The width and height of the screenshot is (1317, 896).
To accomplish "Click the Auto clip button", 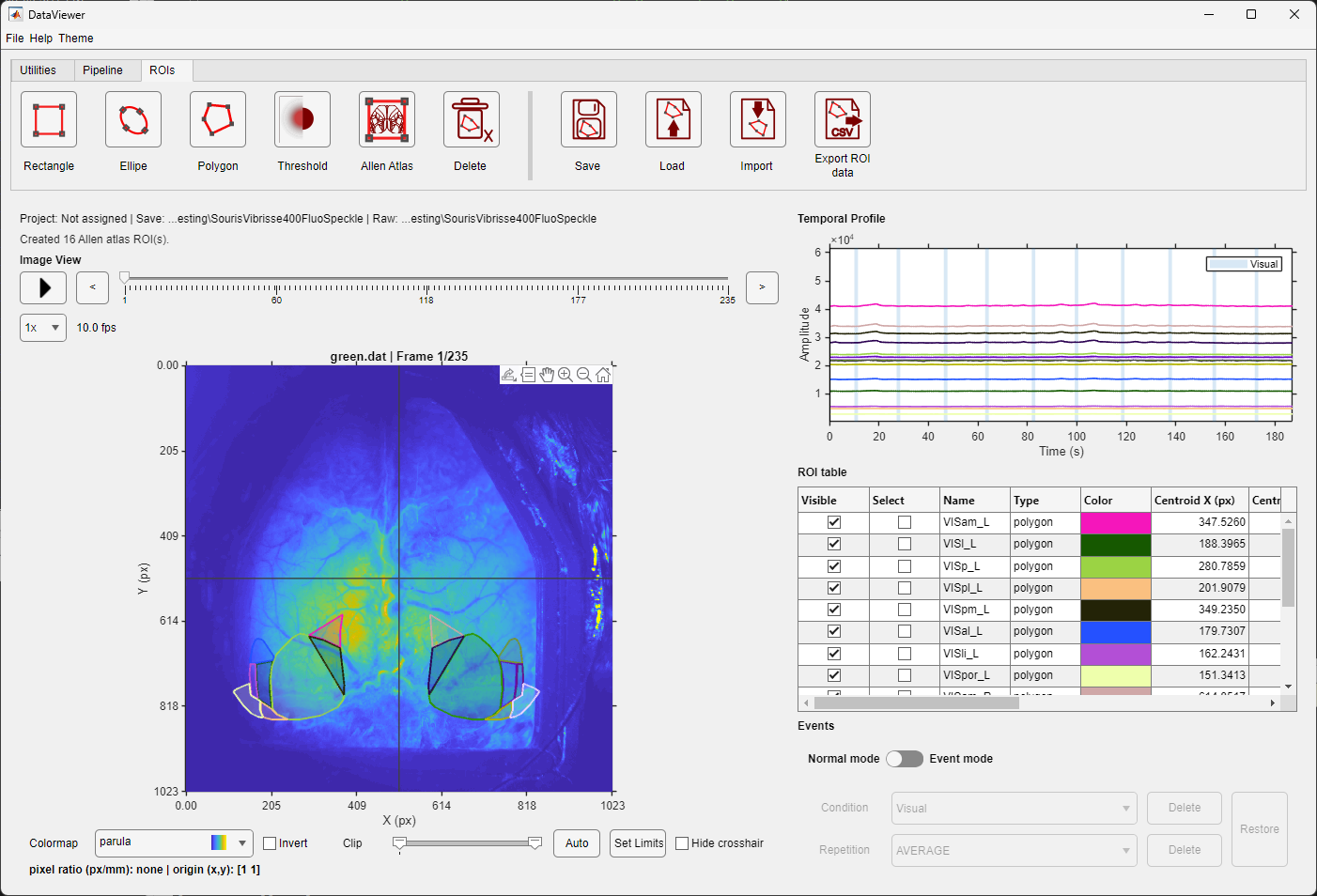I will click(578, 843).
